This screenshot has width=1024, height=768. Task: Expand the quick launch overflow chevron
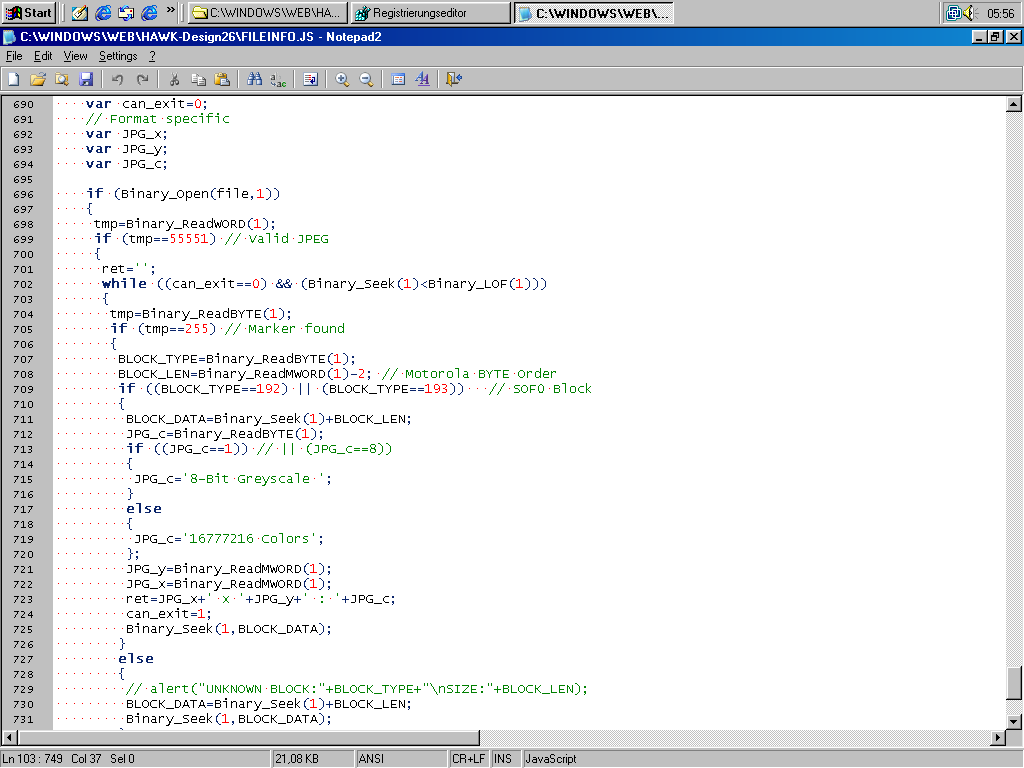[x=170, y=10]
